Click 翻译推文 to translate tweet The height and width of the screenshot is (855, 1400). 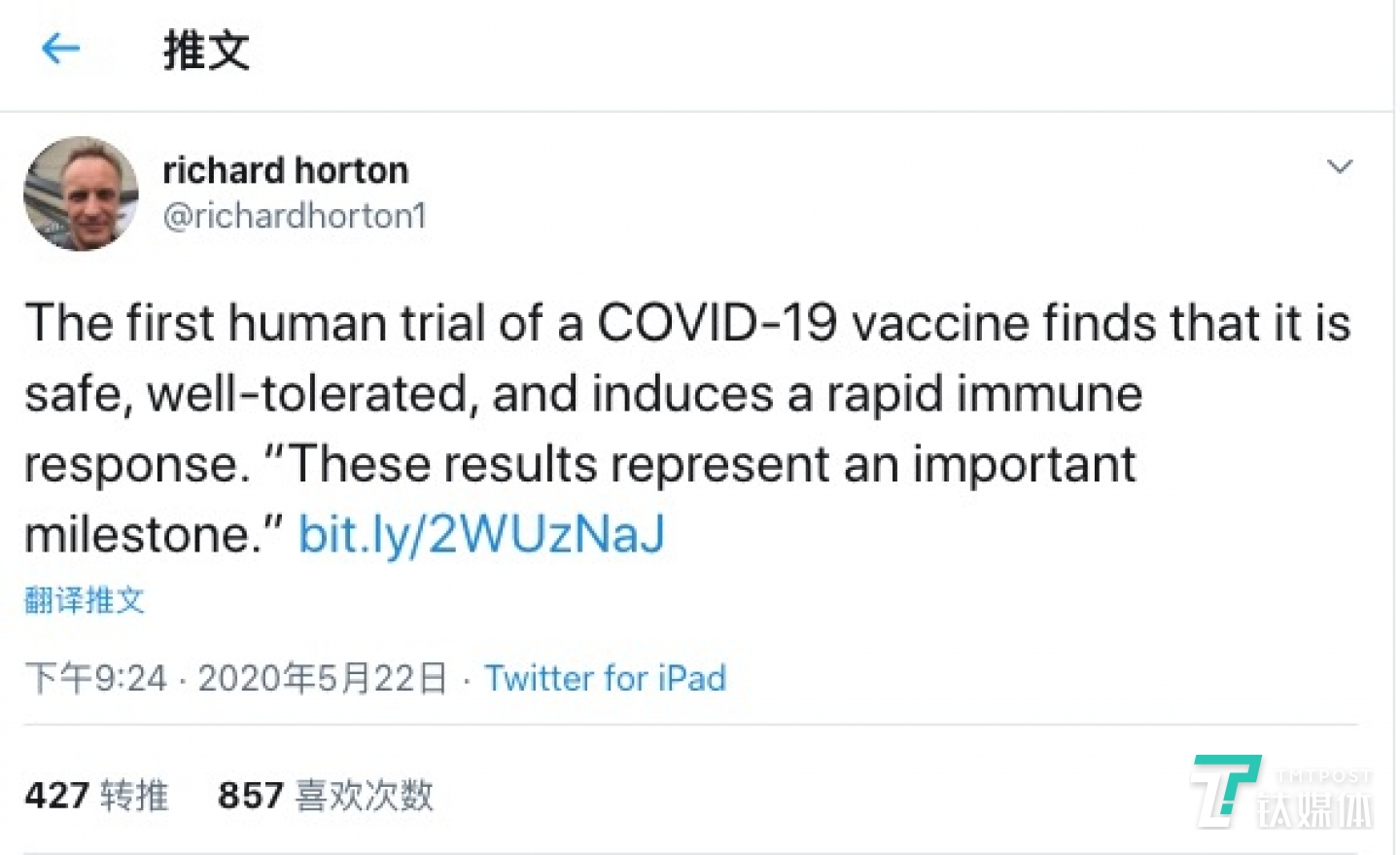click(85, 600)
